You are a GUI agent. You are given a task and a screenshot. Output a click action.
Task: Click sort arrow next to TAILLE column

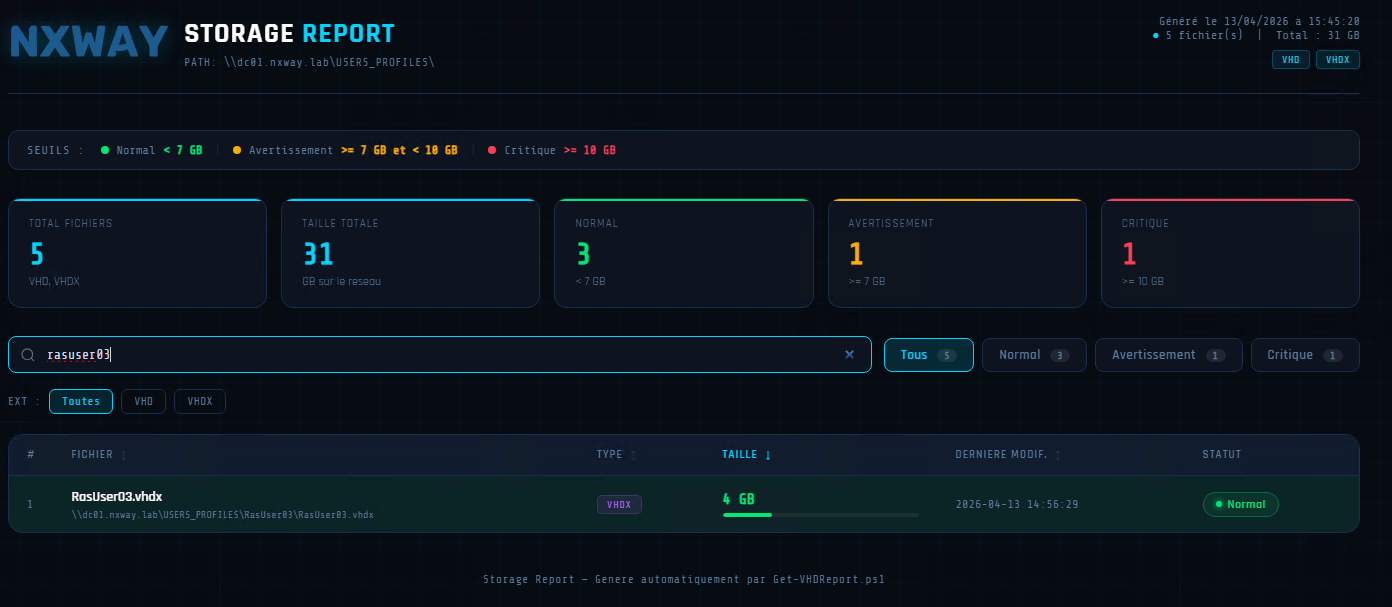pos(768,455)
